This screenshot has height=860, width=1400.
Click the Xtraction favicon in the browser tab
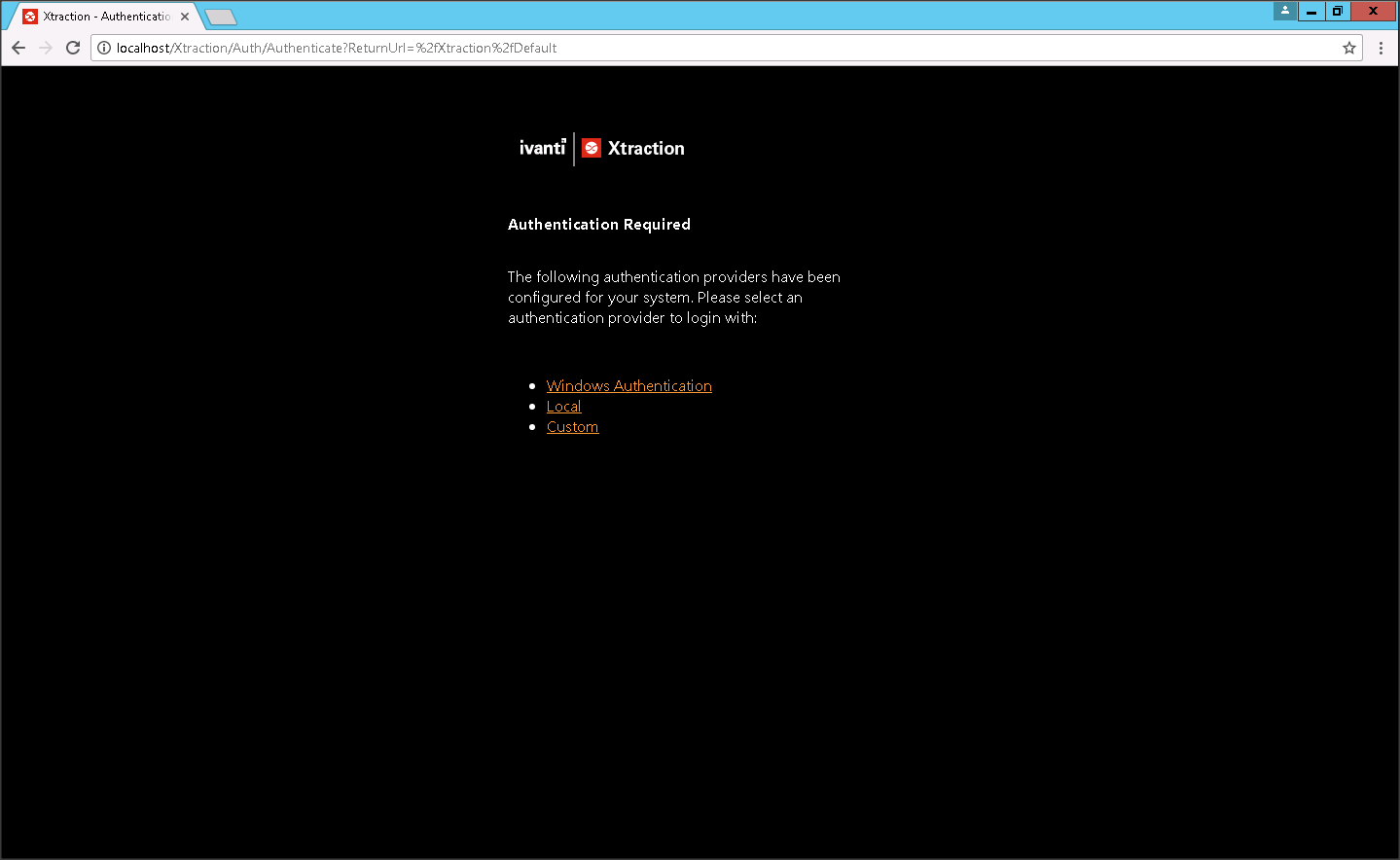[x=30, y=17]
